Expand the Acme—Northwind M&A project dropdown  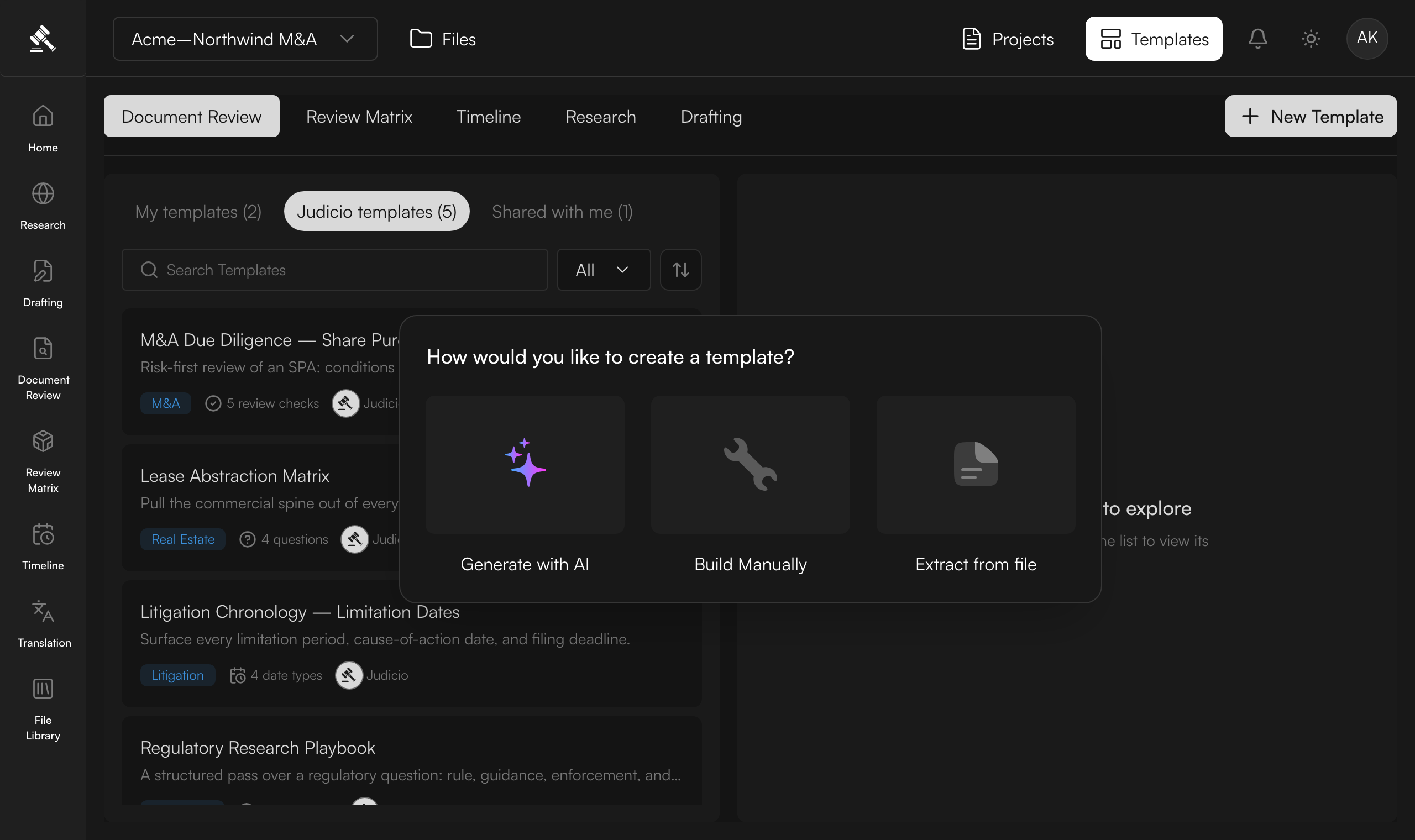(245, 39)
